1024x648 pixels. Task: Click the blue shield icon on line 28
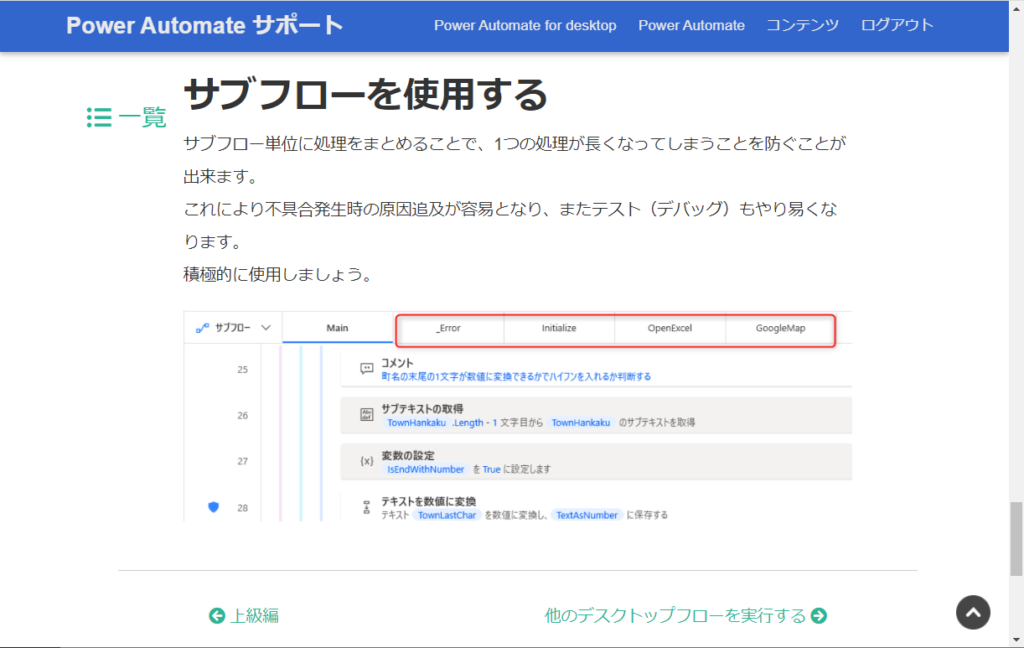pos(214,507)
